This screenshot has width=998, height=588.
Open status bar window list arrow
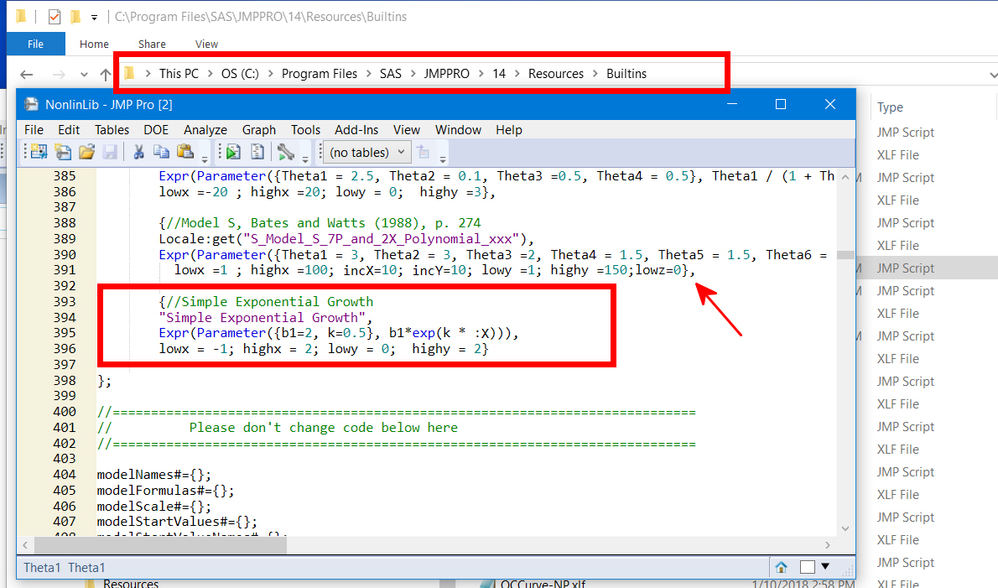826,566
